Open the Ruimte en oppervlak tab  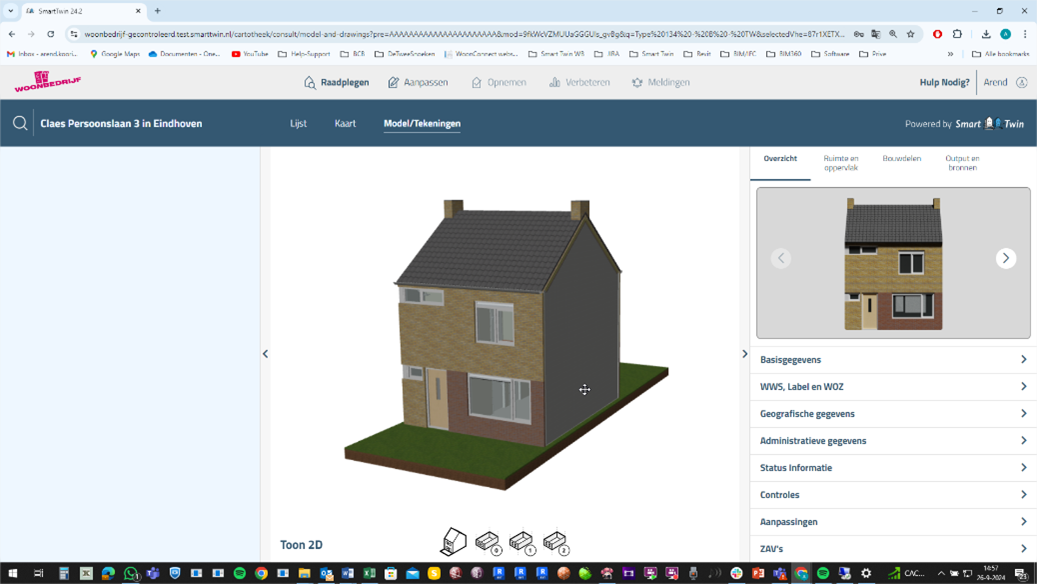pyautogui.click(x=840, y=163)
